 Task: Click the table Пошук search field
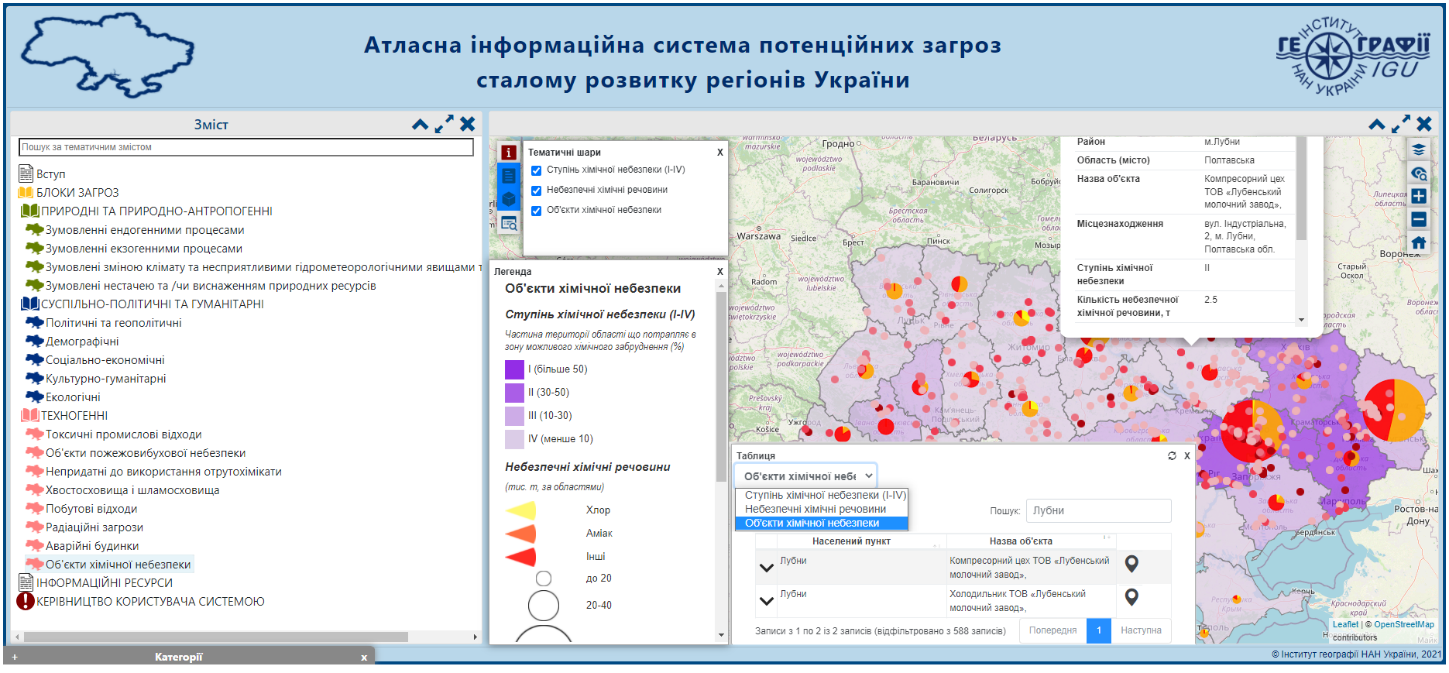point(1098,511)
